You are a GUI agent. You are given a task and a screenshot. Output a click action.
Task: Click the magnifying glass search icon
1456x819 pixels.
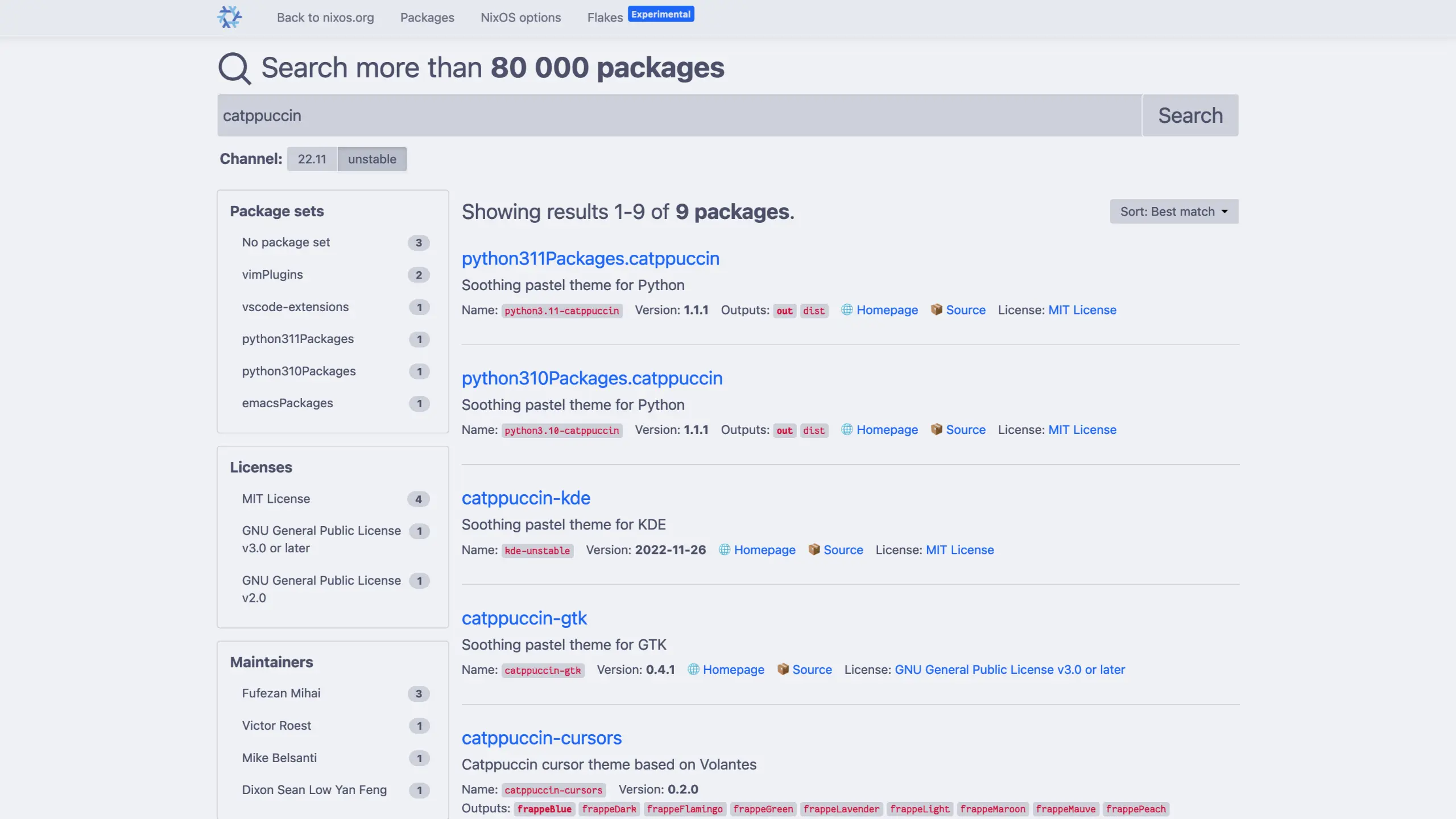pyautogui.click(x=234, y=68)
